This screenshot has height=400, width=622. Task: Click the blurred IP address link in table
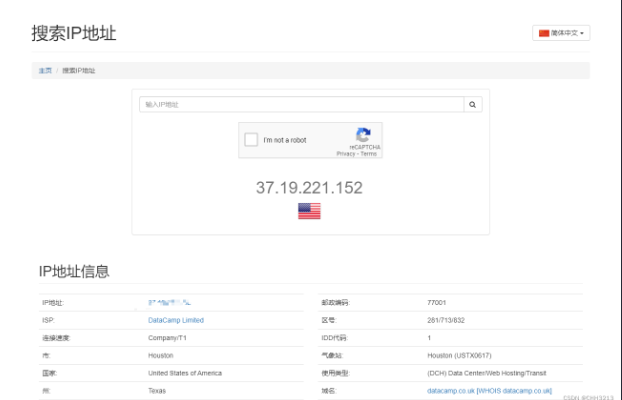tap(170, 302)
